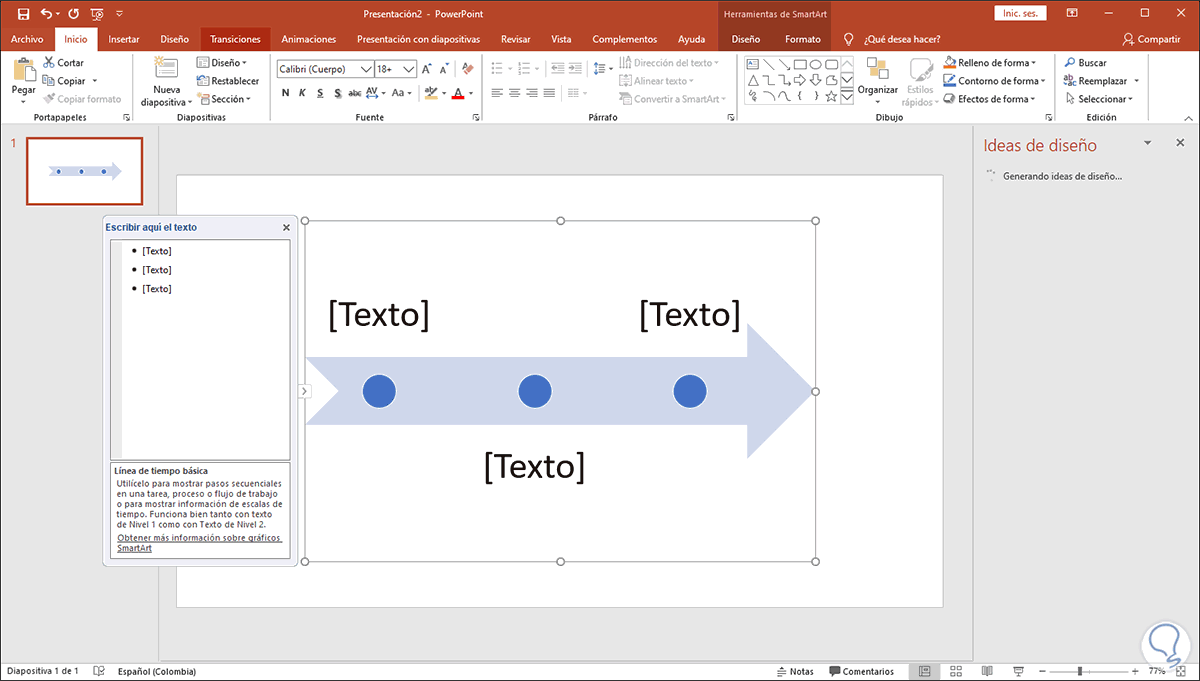This screenshot has height=681, width=1200.
Task: Increase font size with the large A
Action: [427, 69]
